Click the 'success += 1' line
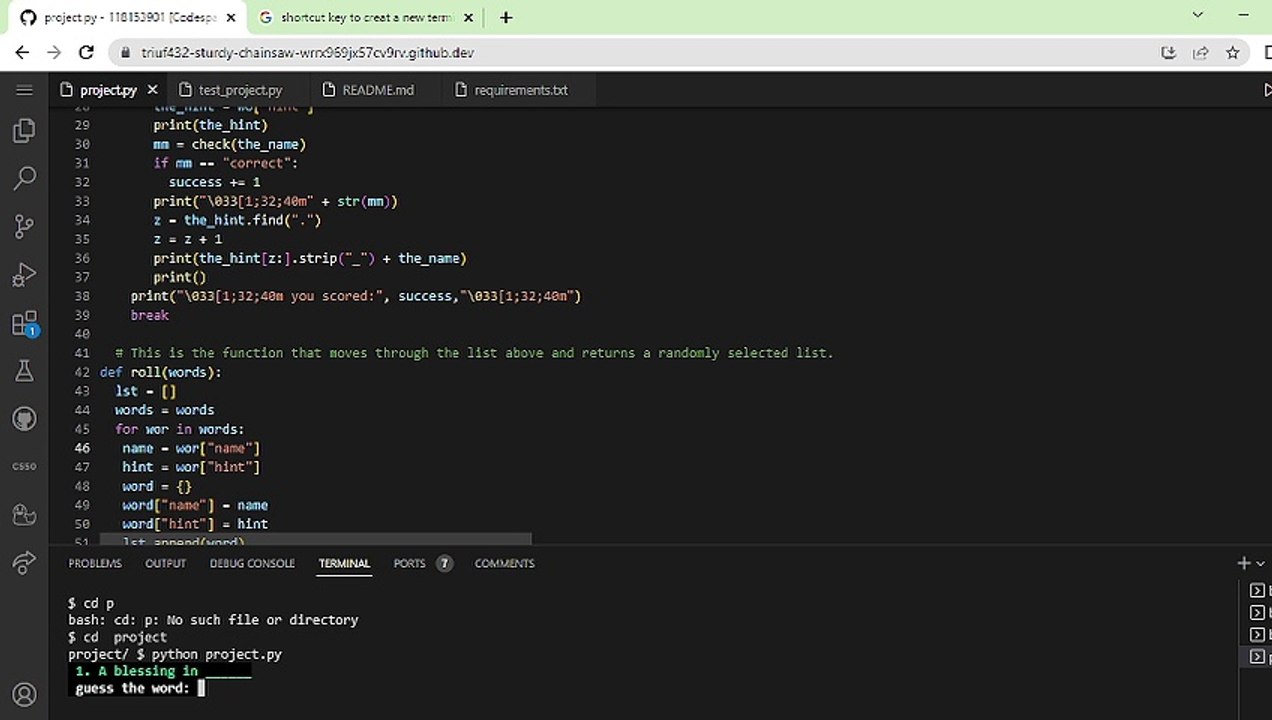This screenshot has width=1272, height=720. (x=214, y=182)
